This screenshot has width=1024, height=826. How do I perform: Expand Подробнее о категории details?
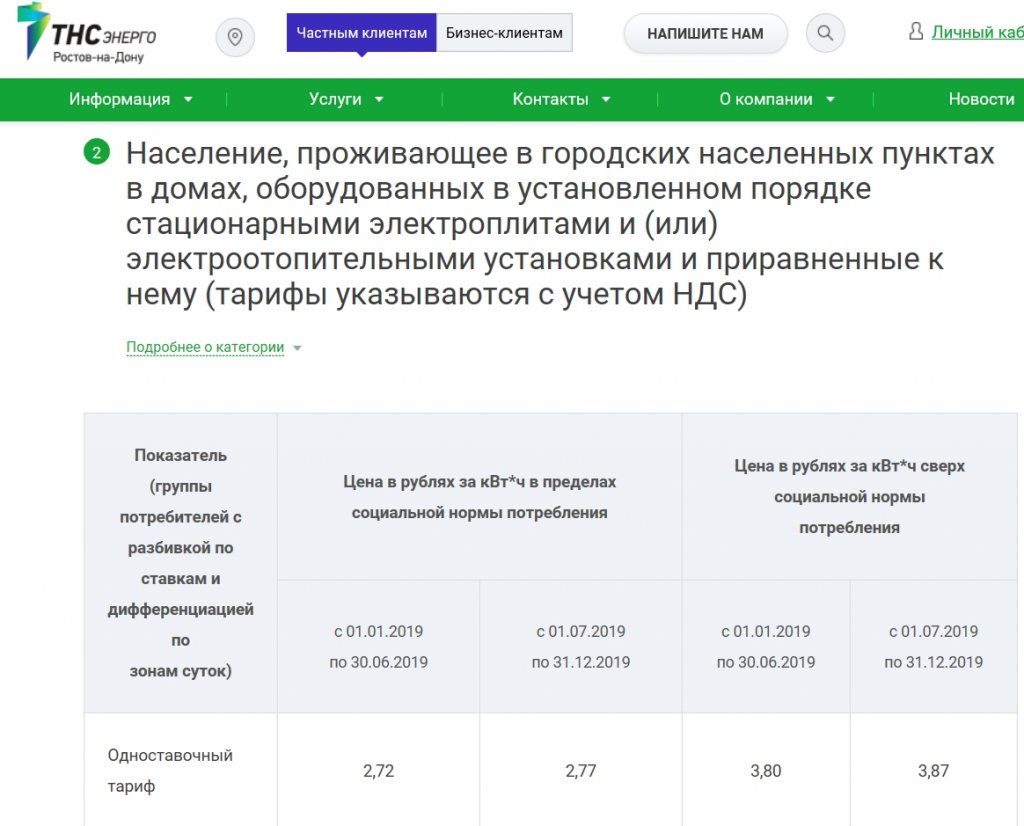pyautogui.click(x=205, y=348)
